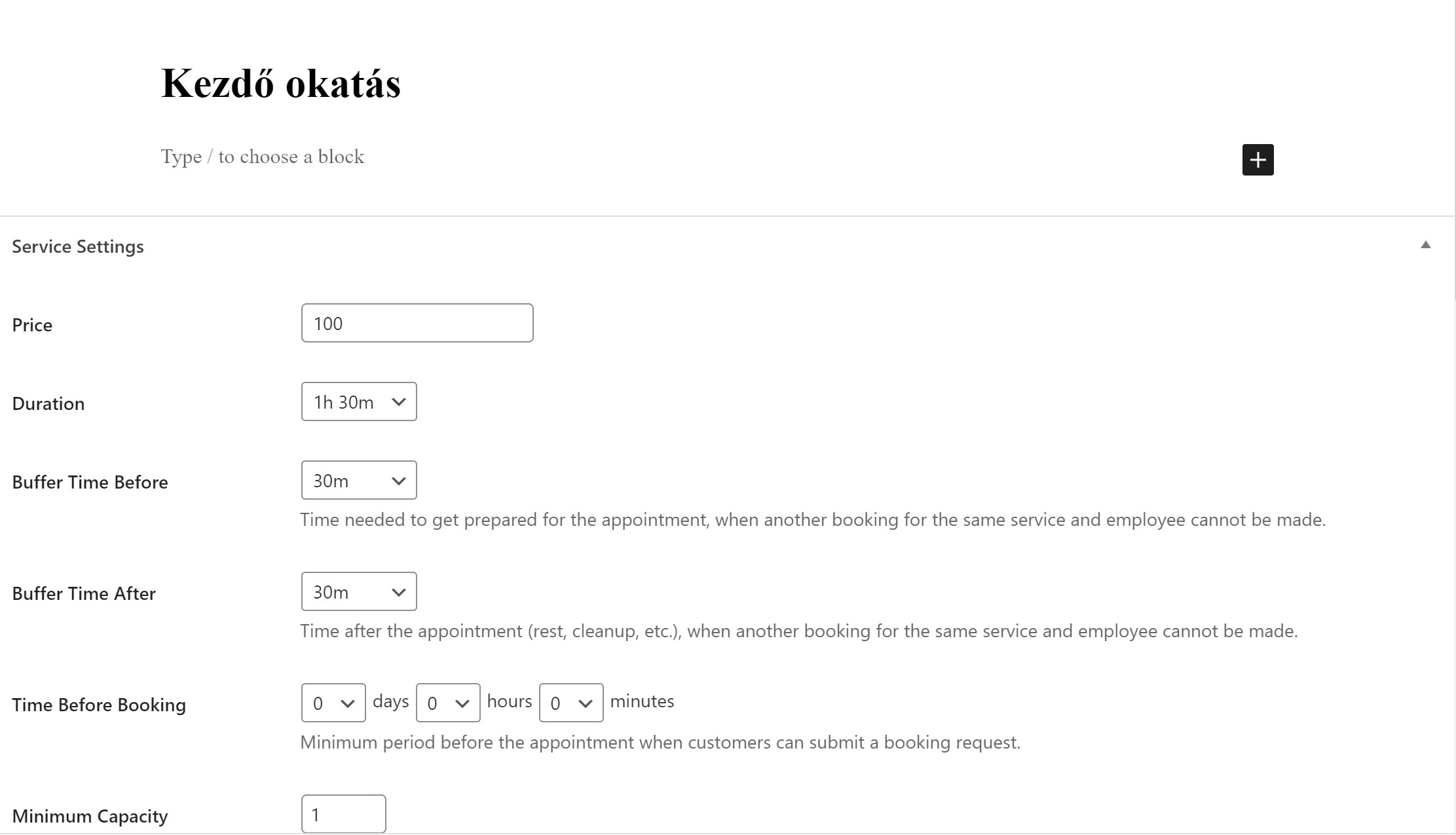This screenshot has height=835, width=1456.
Task: Click the Minimum Capacity label
Action: tap(90, 816)
